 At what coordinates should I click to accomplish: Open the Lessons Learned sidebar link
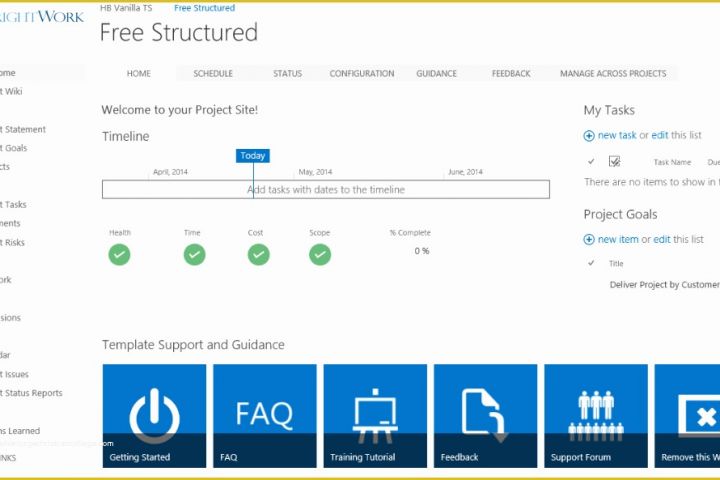tap(20, 431)
